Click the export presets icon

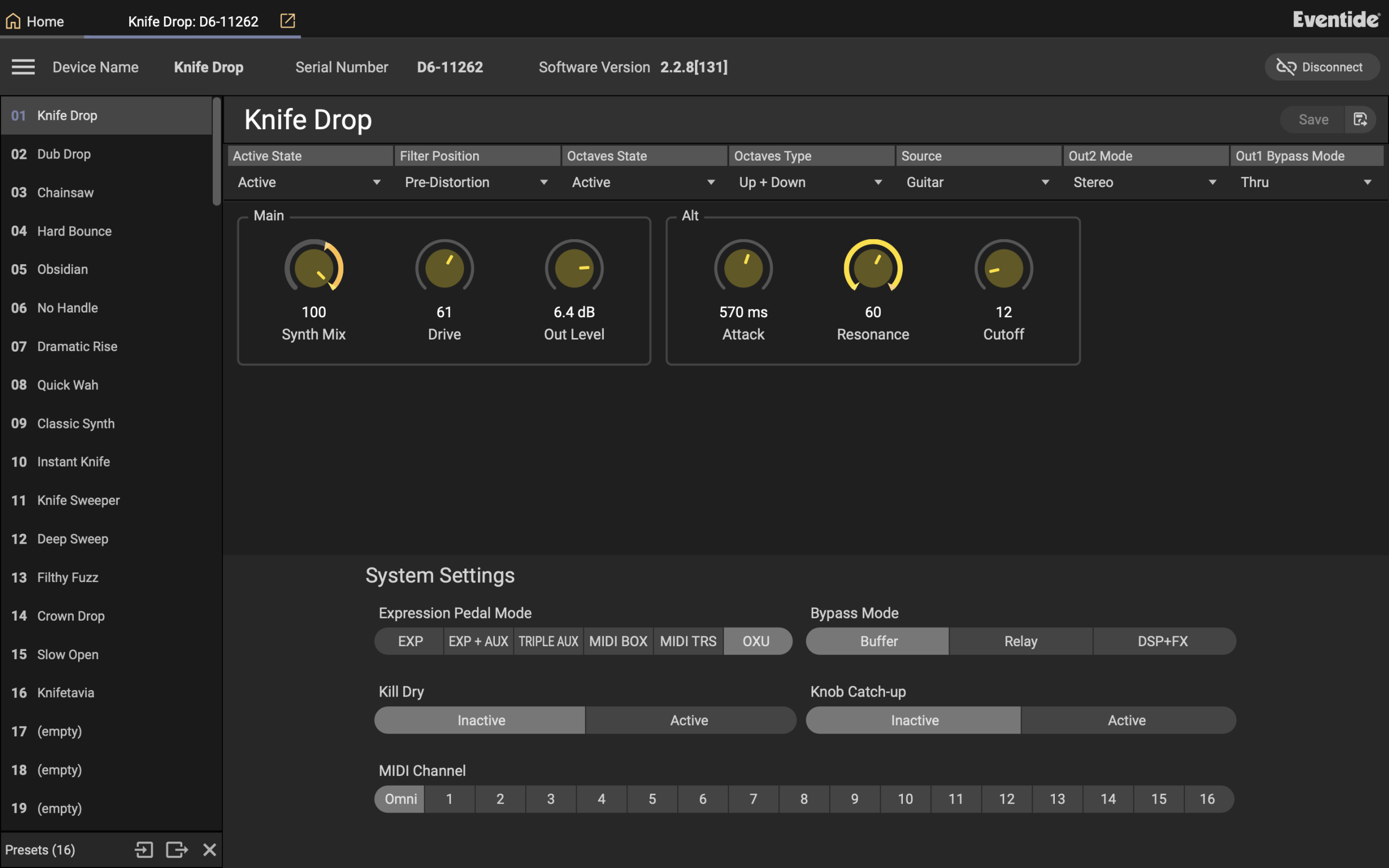[177, 850]
